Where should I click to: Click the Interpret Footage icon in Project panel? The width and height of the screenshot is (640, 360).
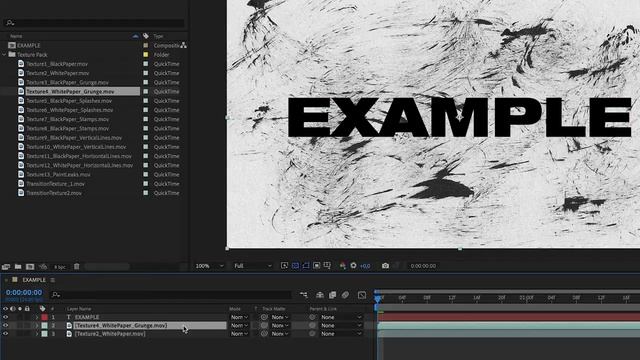point(6,267)
